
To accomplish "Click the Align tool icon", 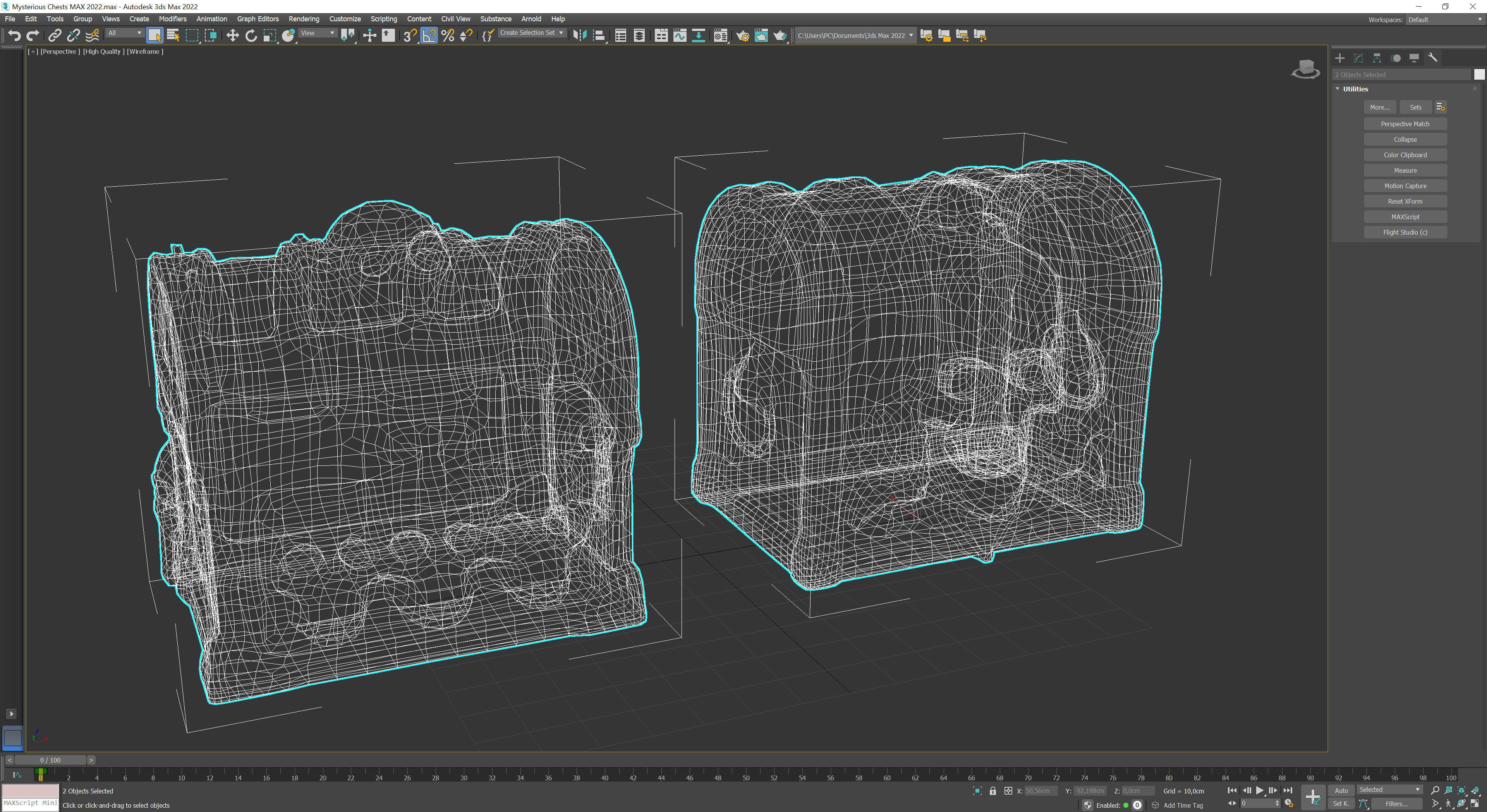I will pos(599,36).
